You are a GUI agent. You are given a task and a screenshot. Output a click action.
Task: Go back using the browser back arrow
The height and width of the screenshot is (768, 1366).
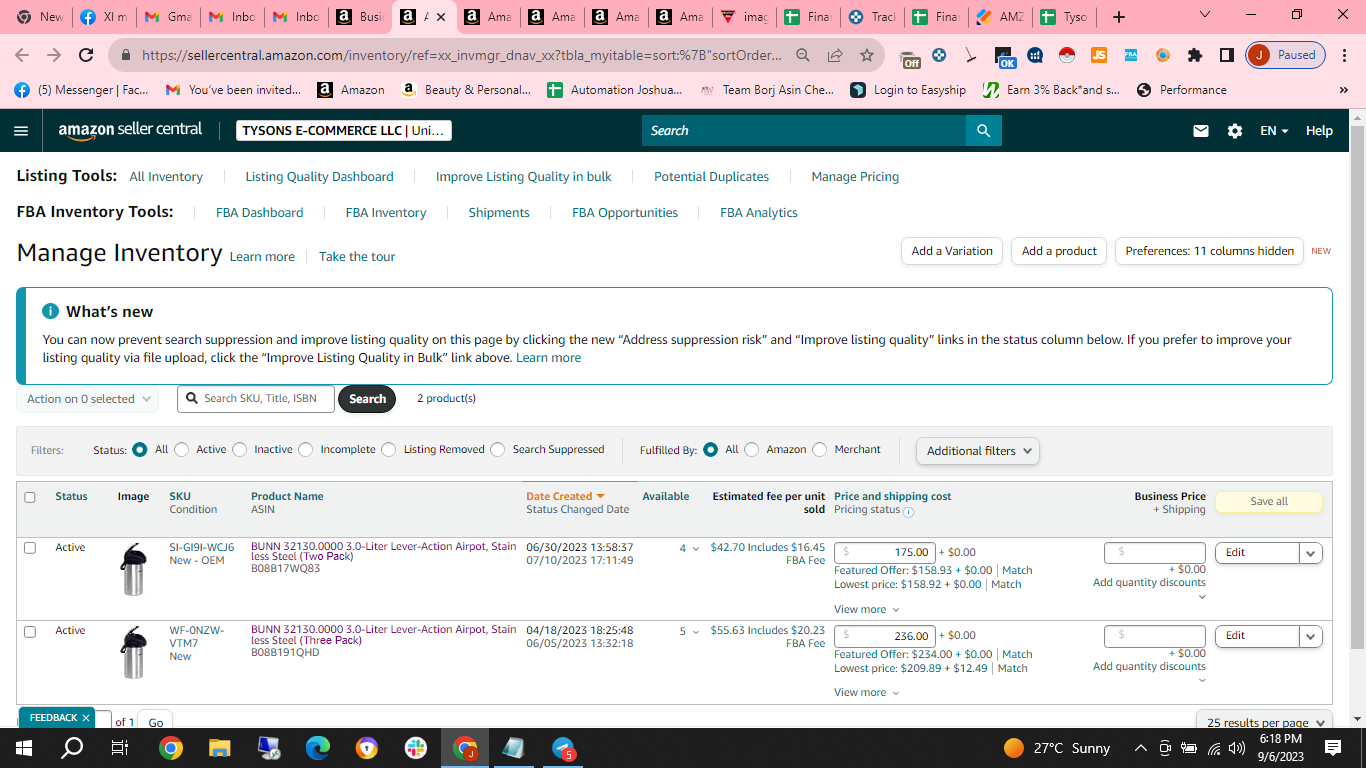click(x=22, y=55)
